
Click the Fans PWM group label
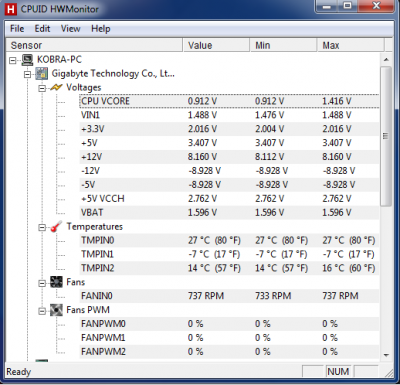(x=88, y=310)
